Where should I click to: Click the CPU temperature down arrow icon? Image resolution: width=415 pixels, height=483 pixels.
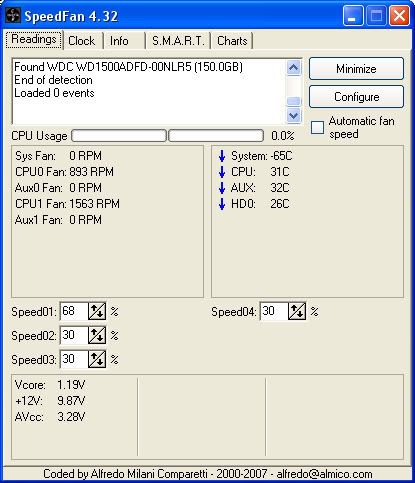point(222,172)
